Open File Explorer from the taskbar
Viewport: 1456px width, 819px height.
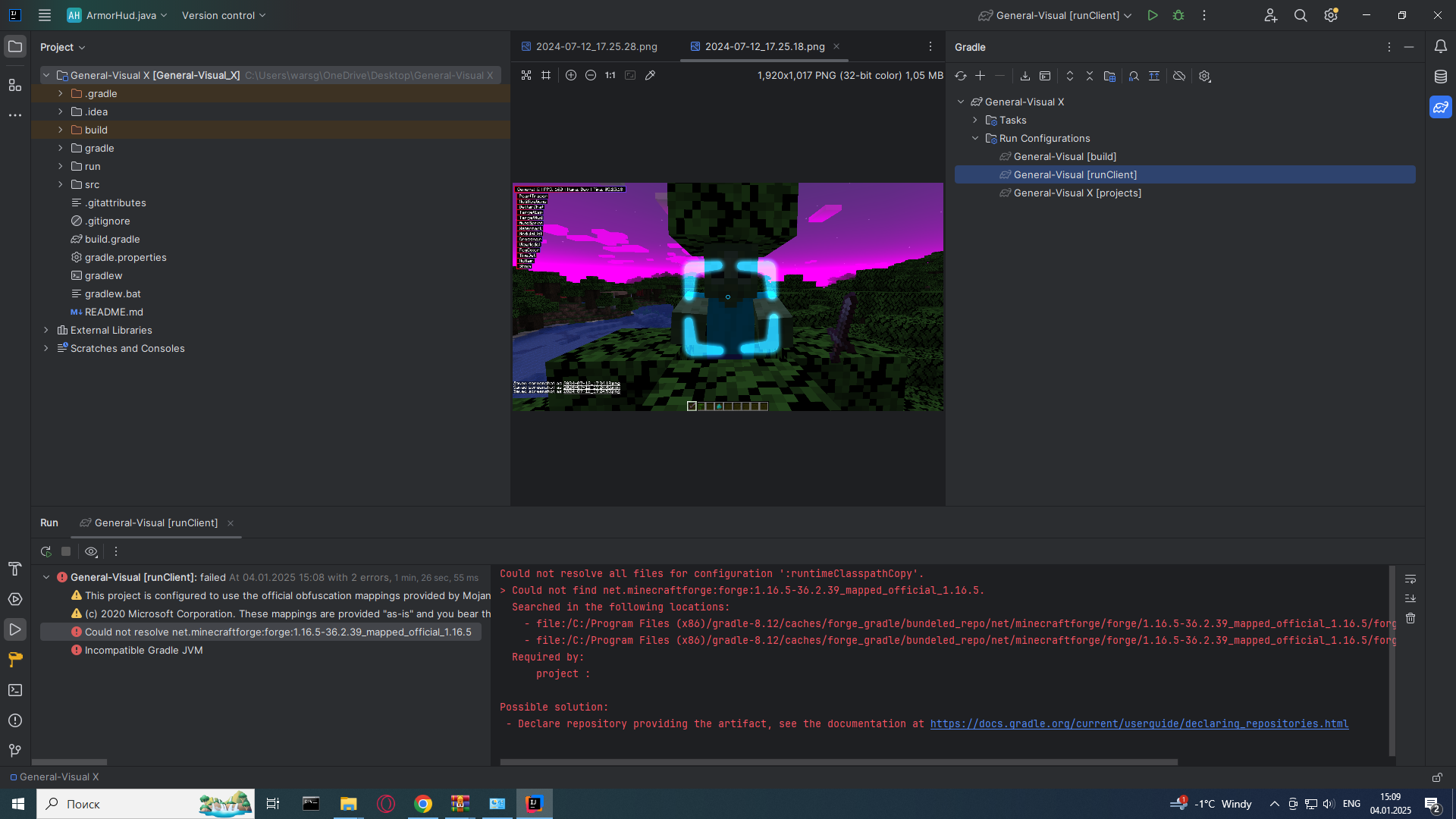pos(348,804)
